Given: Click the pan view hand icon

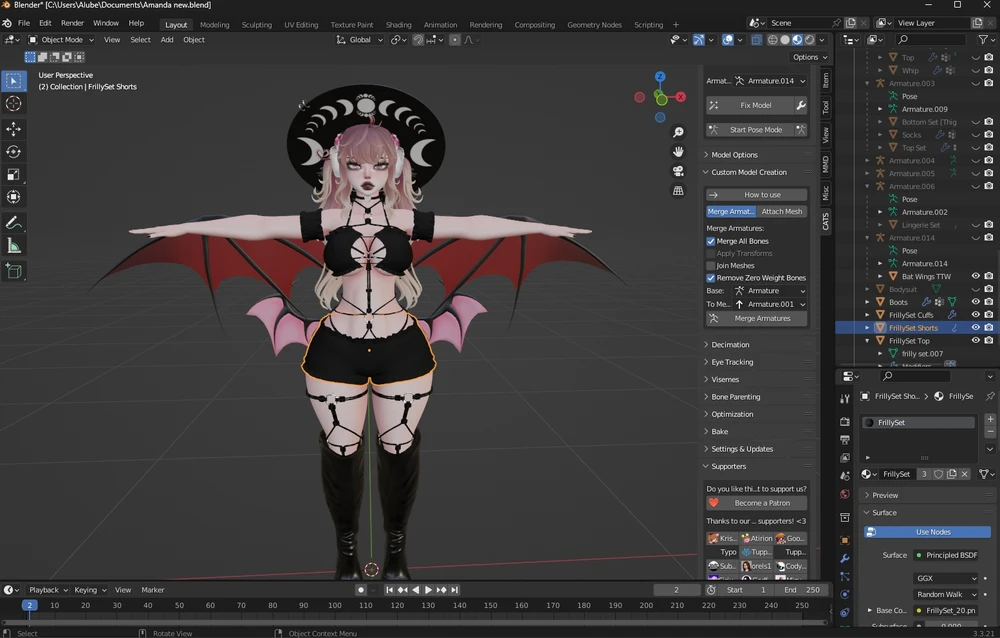Looking at the screenshot, I should coord(678,151).
